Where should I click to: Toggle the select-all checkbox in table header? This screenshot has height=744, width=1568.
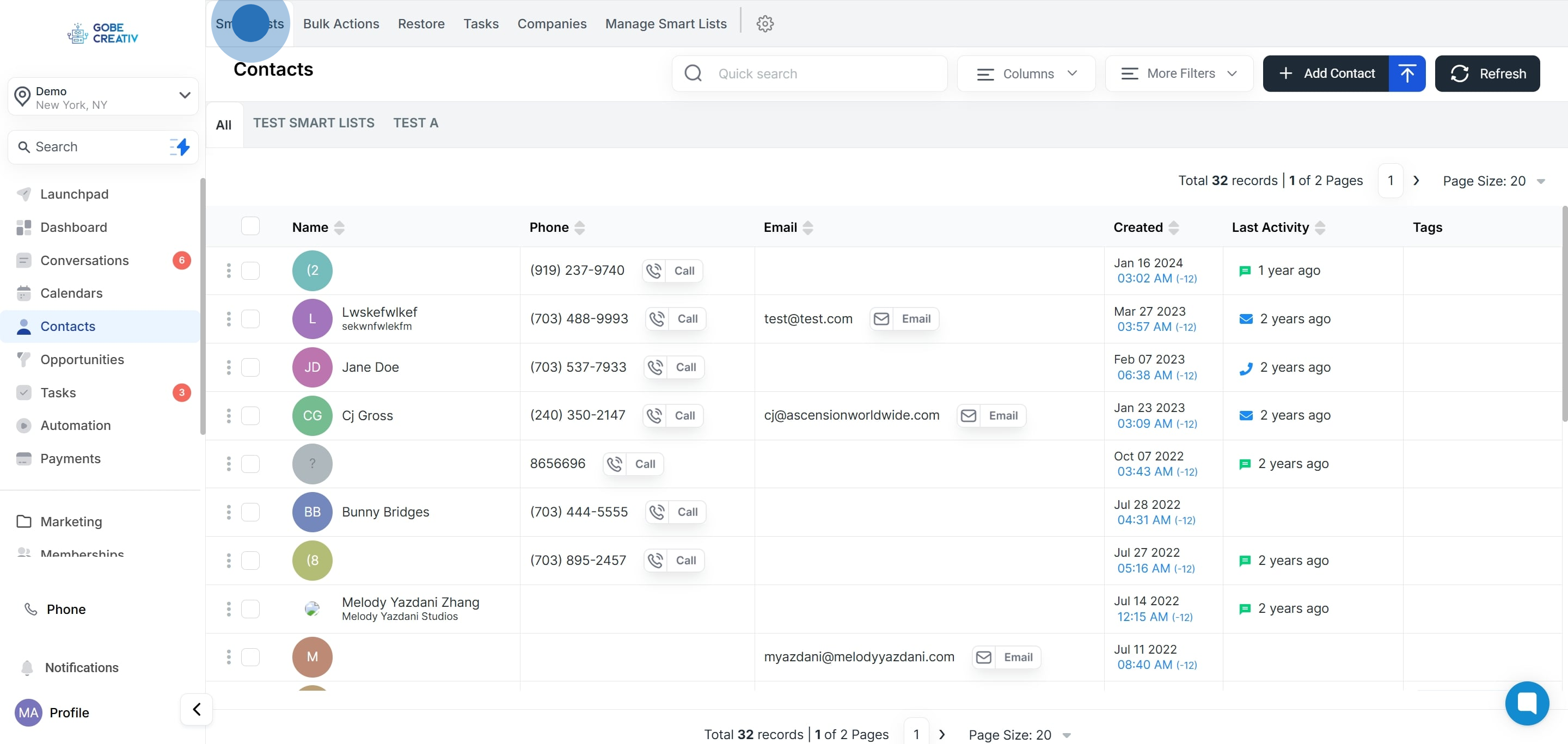point(250,226)
